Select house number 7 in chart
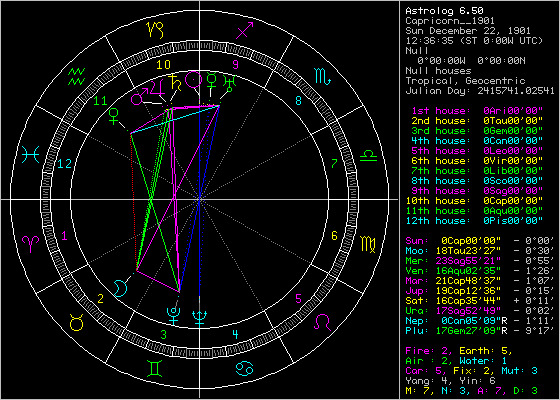The height and width of the screenshot is (400, 560). coord(334,164)
